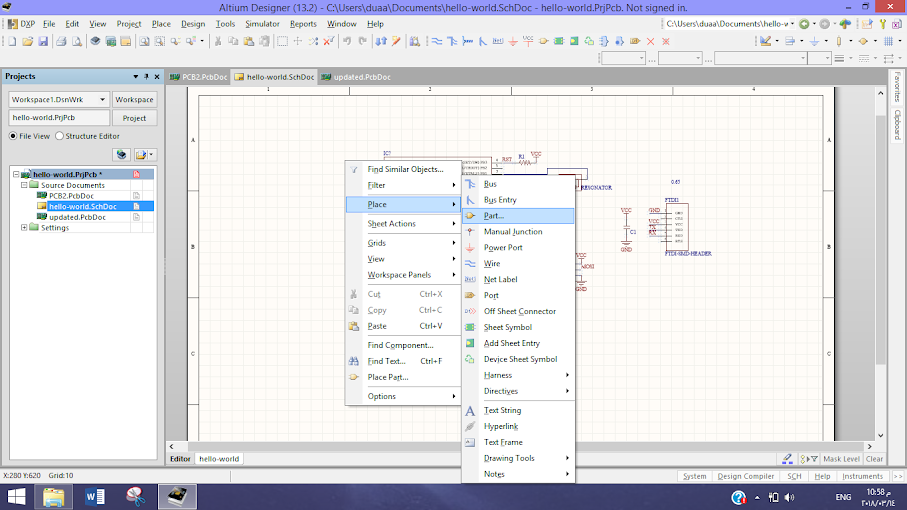Click the hello-world.PrjPcb project name field
This screenshot has width=907, height=510.
tap(58, 118)
